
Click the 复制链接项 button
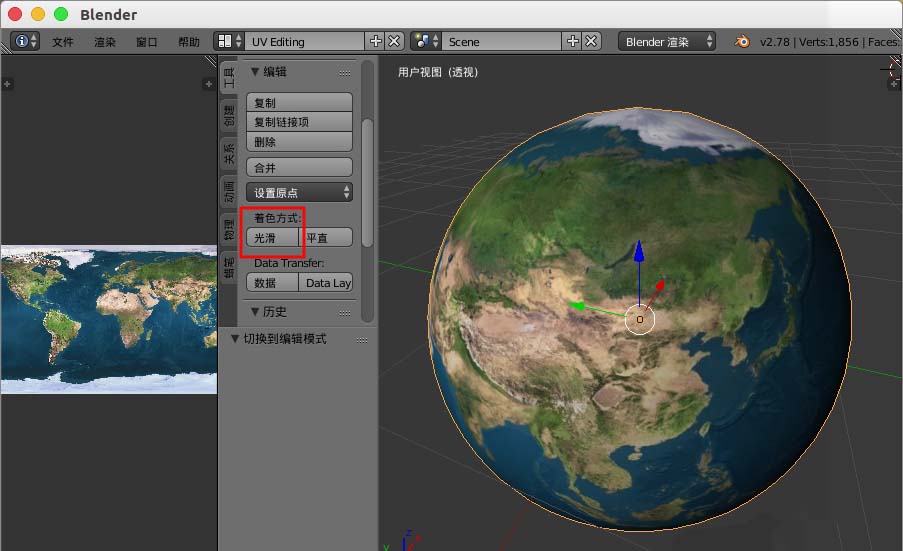pos(299,122)
